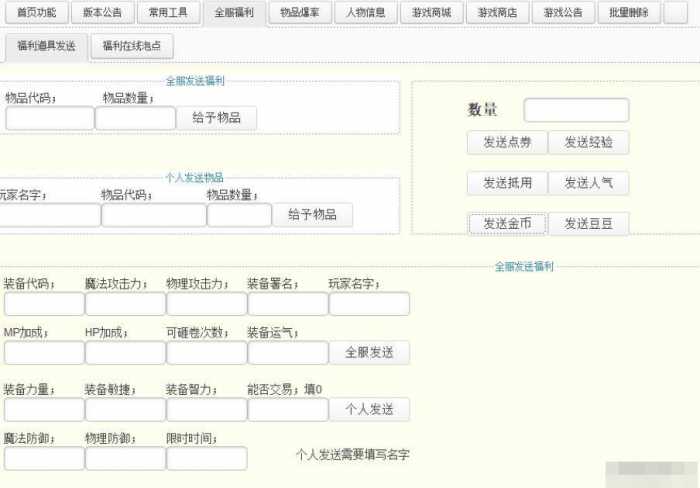Click the 发送金币 button
The width and height of the screenshot is (700, 488).
tap(507, 224)
